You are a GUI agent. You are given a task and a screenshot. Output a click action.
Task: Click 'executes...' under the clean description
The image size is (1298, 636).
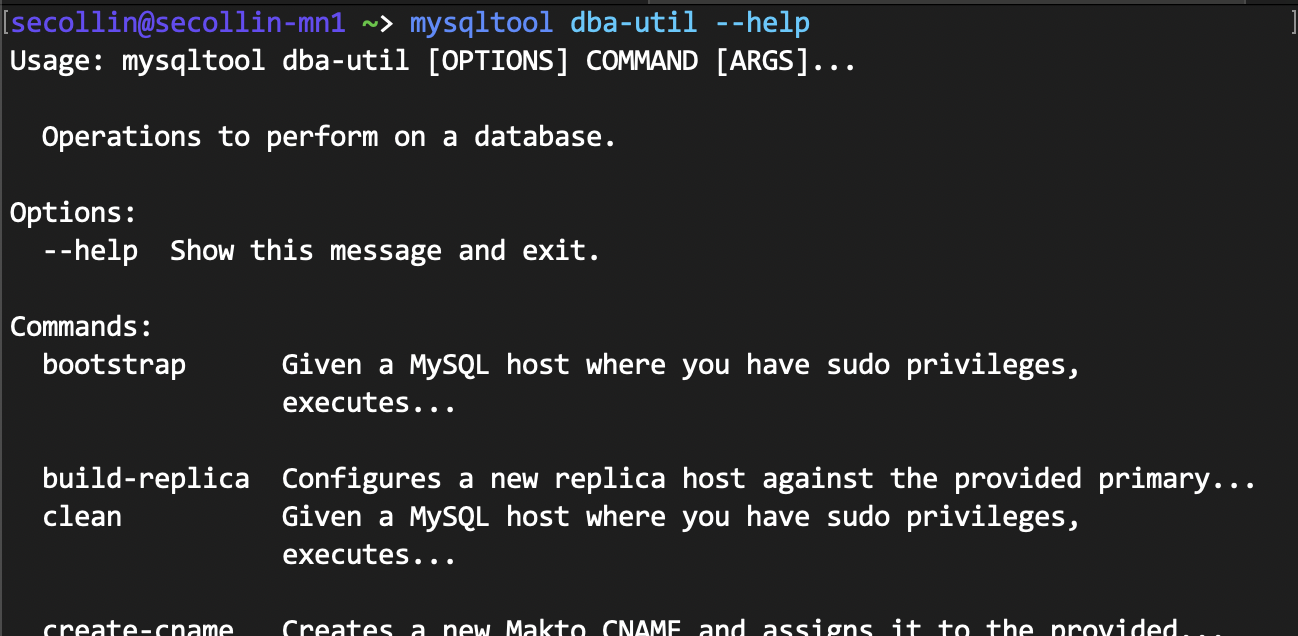point(369,555)
